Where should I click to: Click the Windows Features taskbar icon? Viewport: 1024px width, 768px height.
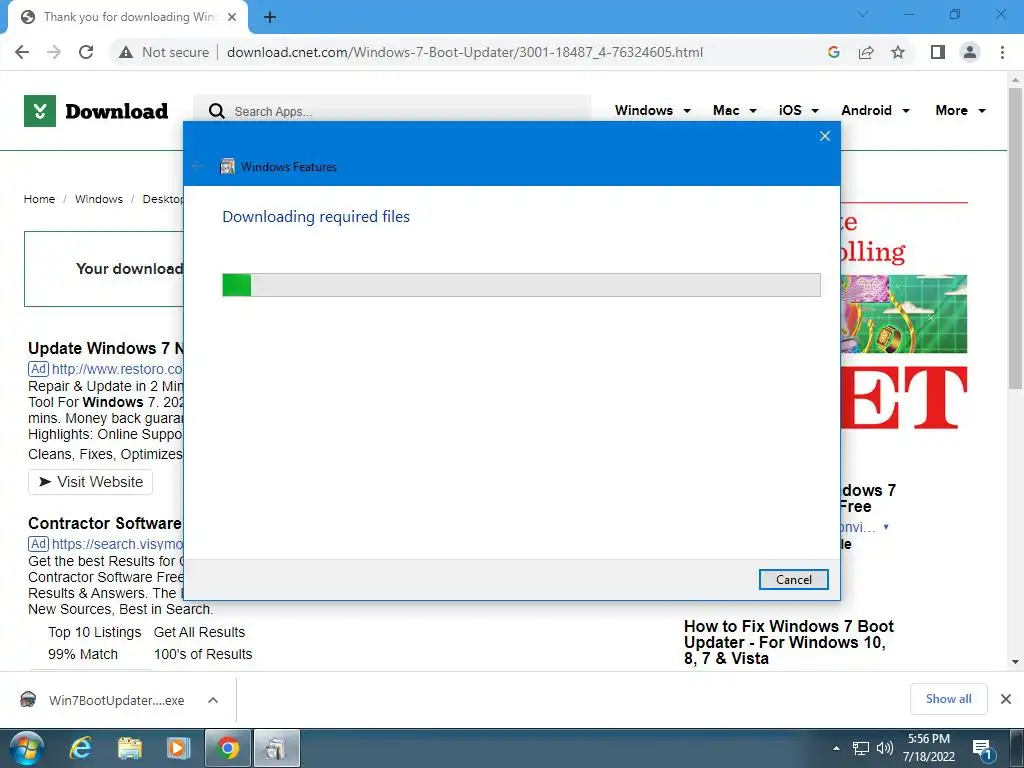click(276, 748)
